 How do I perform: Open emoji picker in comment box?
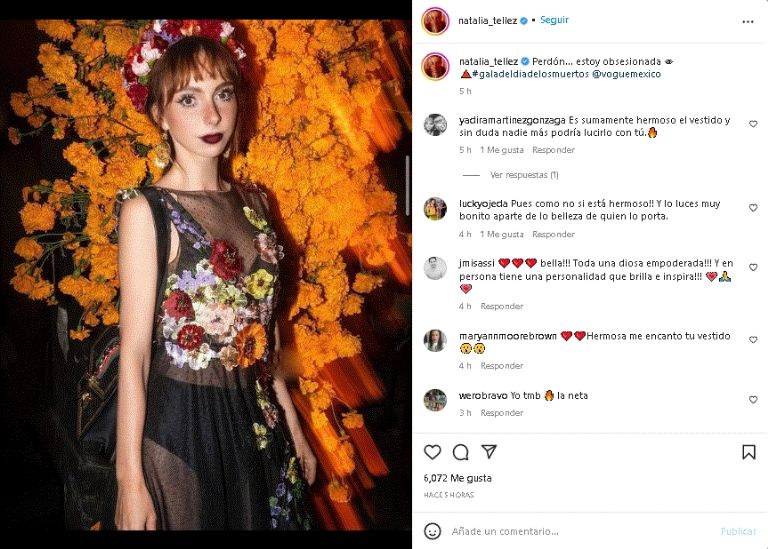(432, 531)
